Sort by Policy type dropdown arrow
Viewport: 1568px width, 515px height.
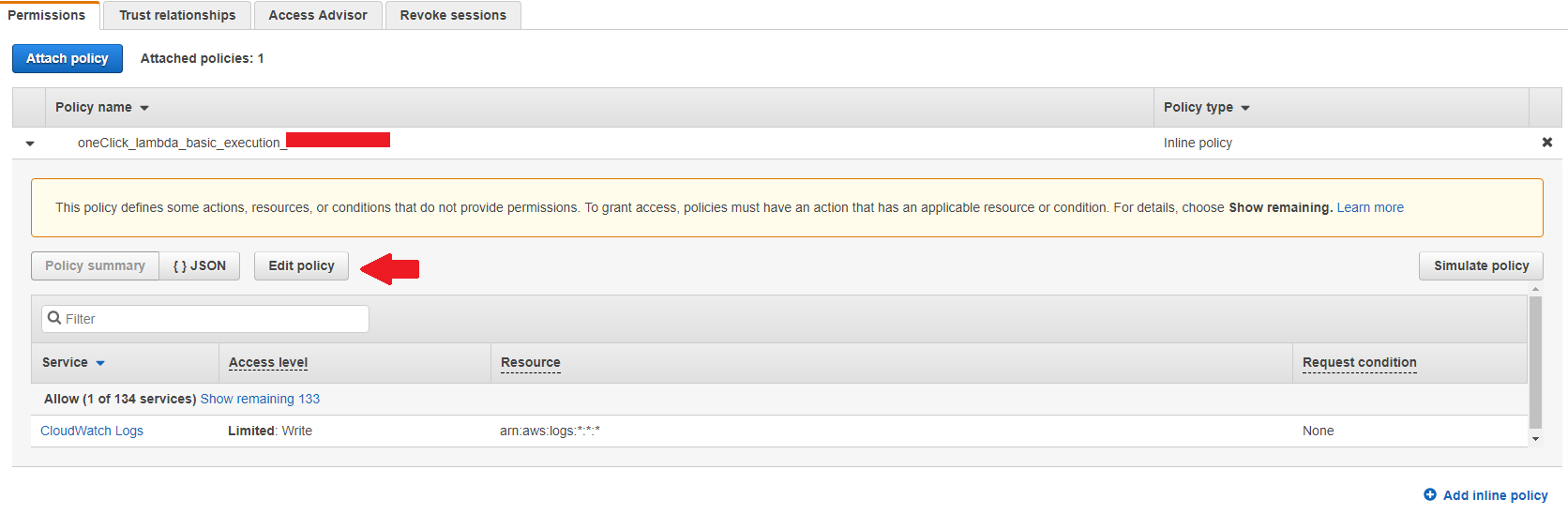point(1245,108)
